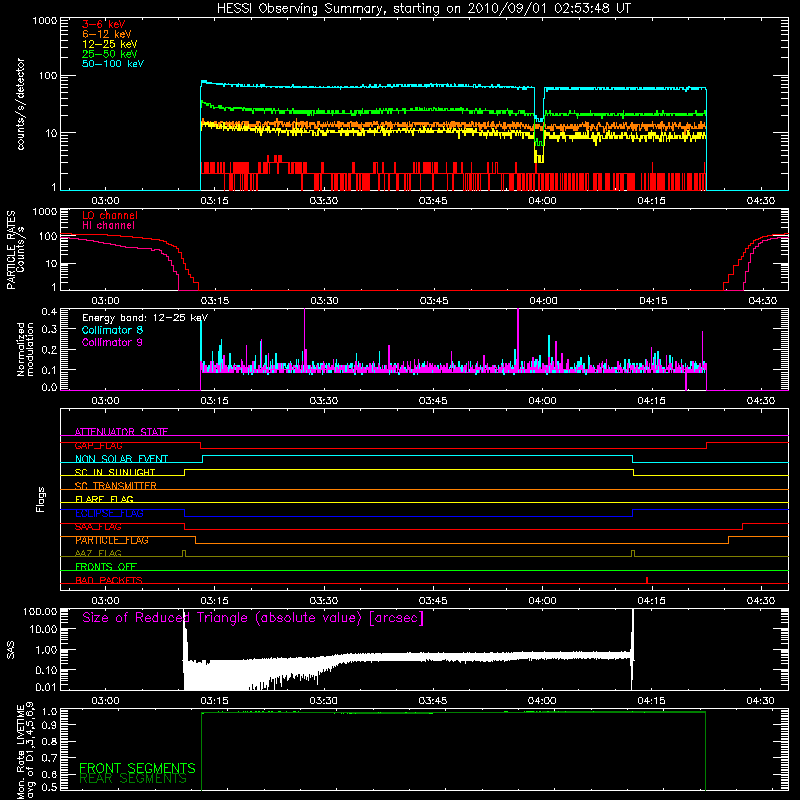This screenshot has width=800, height=800.
Task: Select the orange 6-12 keV legend entry
Action: [106, 34]
